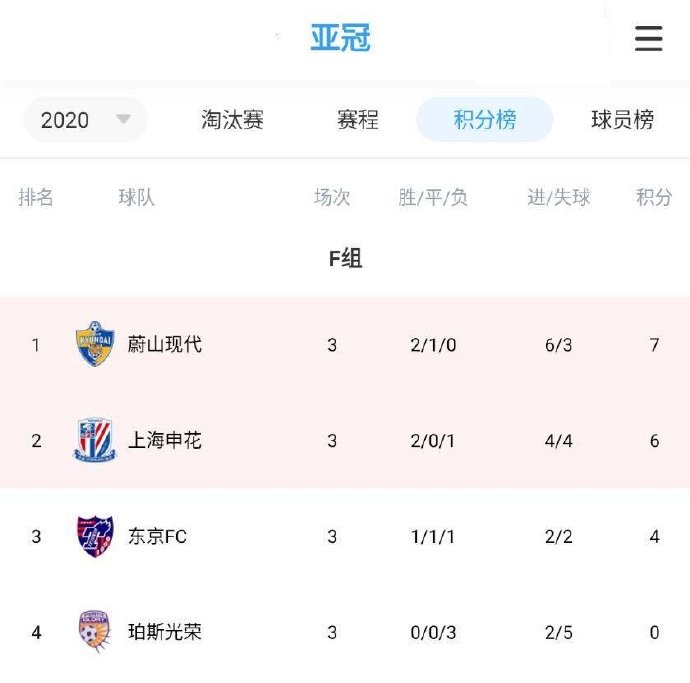This screenshot has height=683, width=690.
Task: Switch to the 淘汰赛 tab
Action: pos(232,120)
